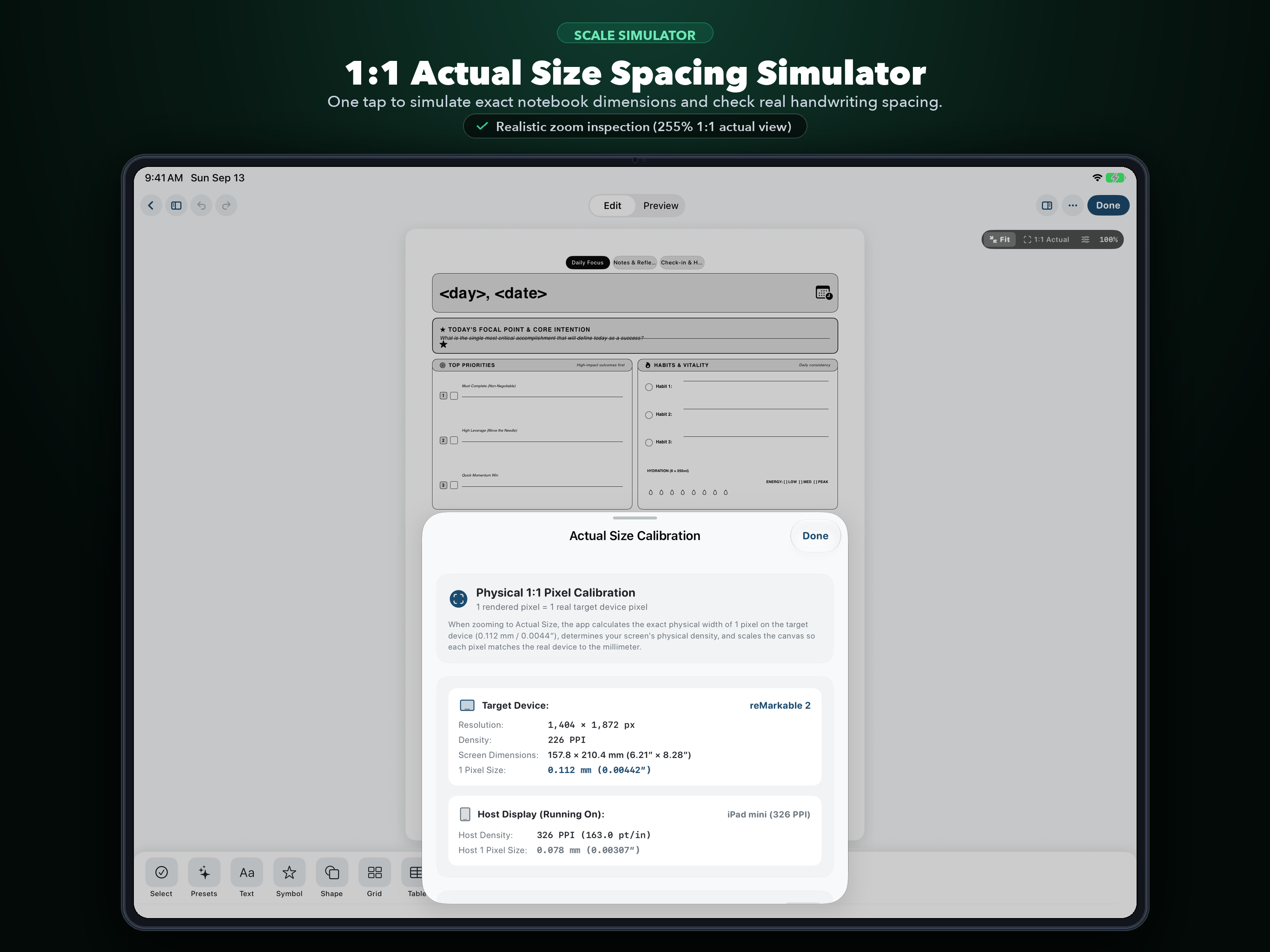Check priority 1 checkbox
The width and height of the screenshot is (1270, 952).
click(x=454, y=396)
